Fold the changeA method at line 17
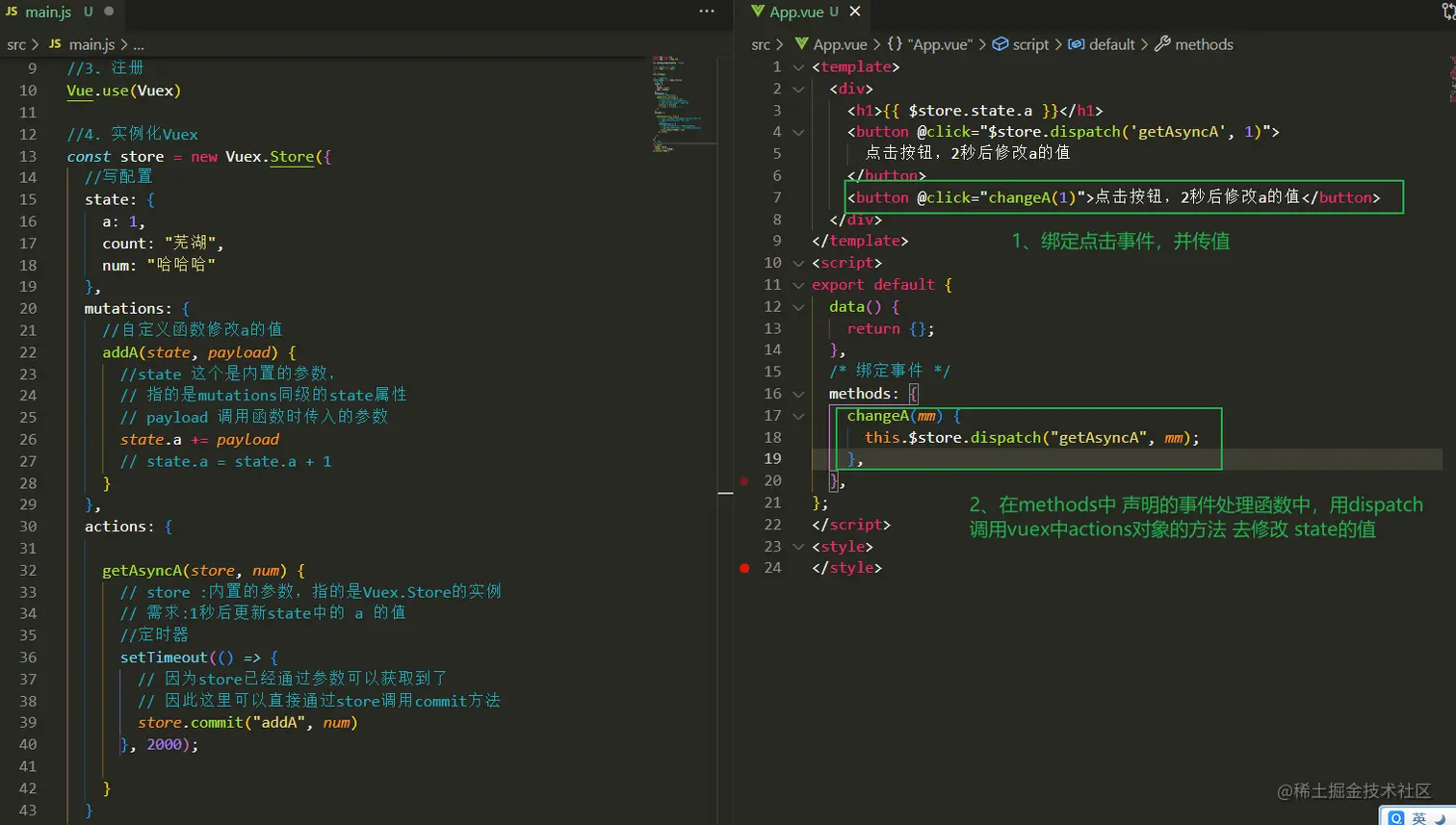 tap(798, 416)
